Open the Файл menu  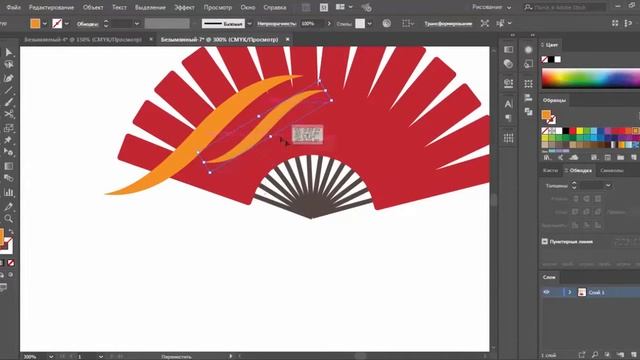tap(13, 7)
